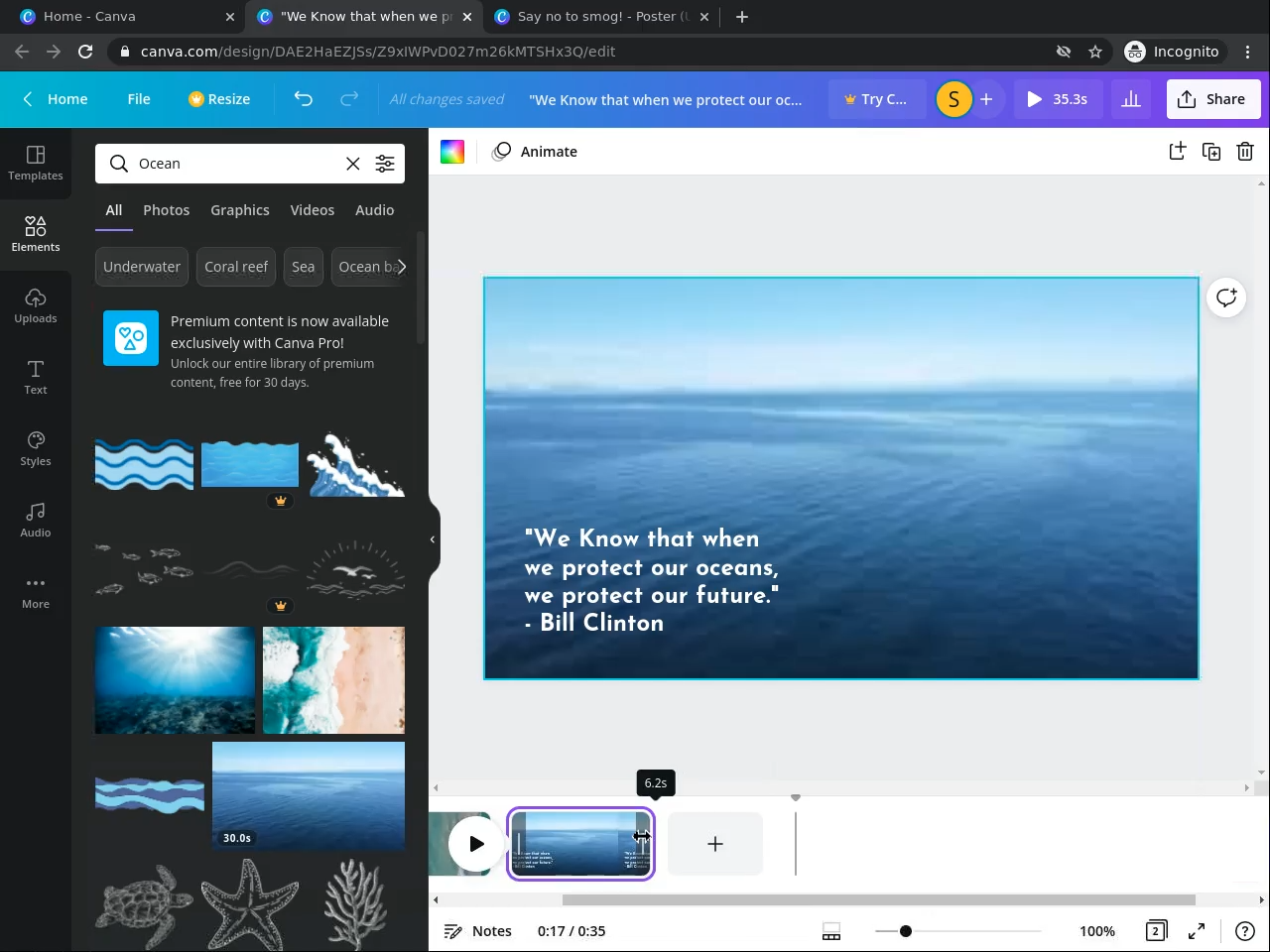Open the background color picker
The image size is (1270, 952).
452,152
